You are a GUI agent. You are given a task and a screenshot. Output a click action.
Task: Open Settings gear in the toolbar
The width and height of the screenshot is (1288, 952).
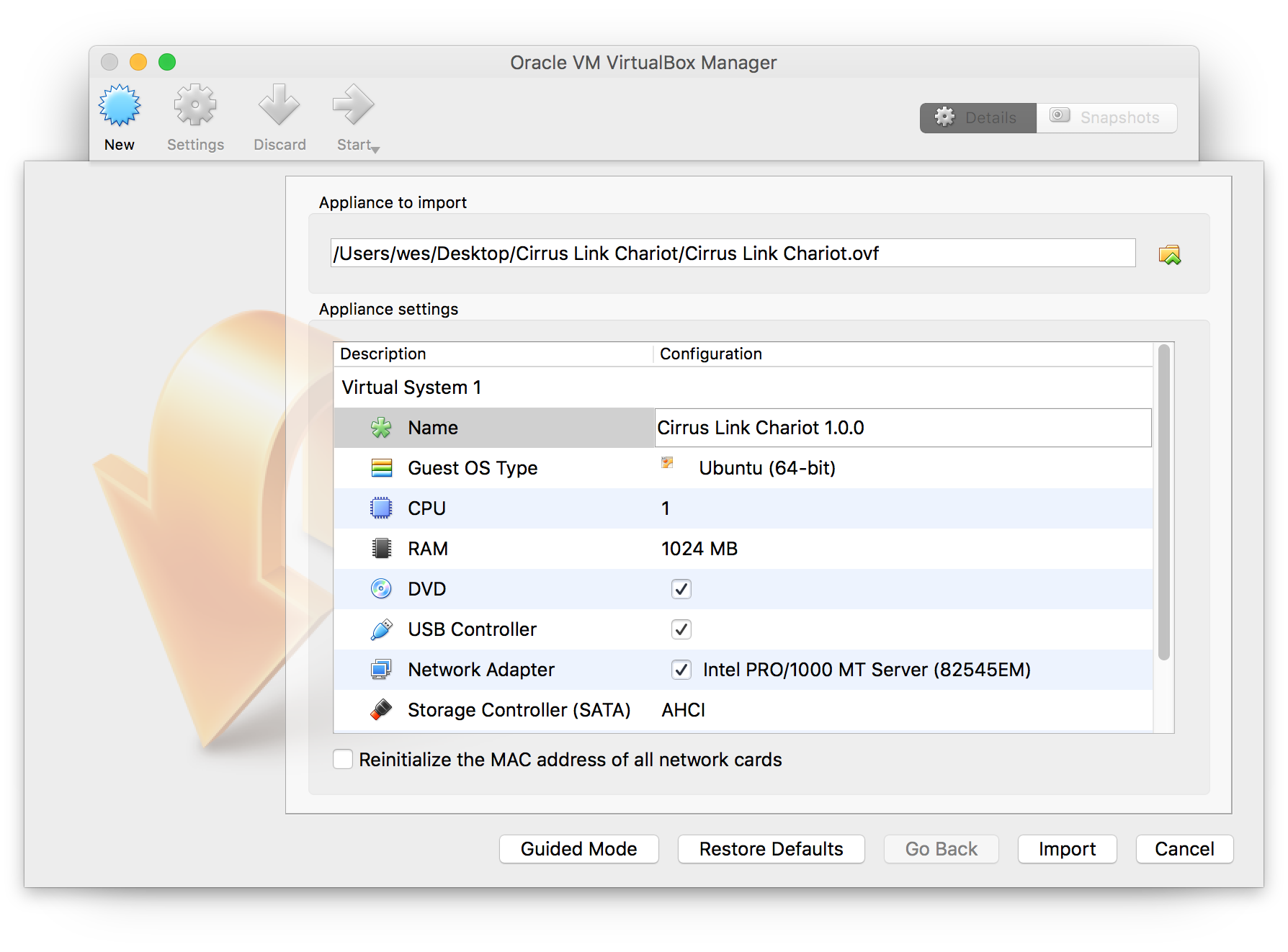coord(195,105)
